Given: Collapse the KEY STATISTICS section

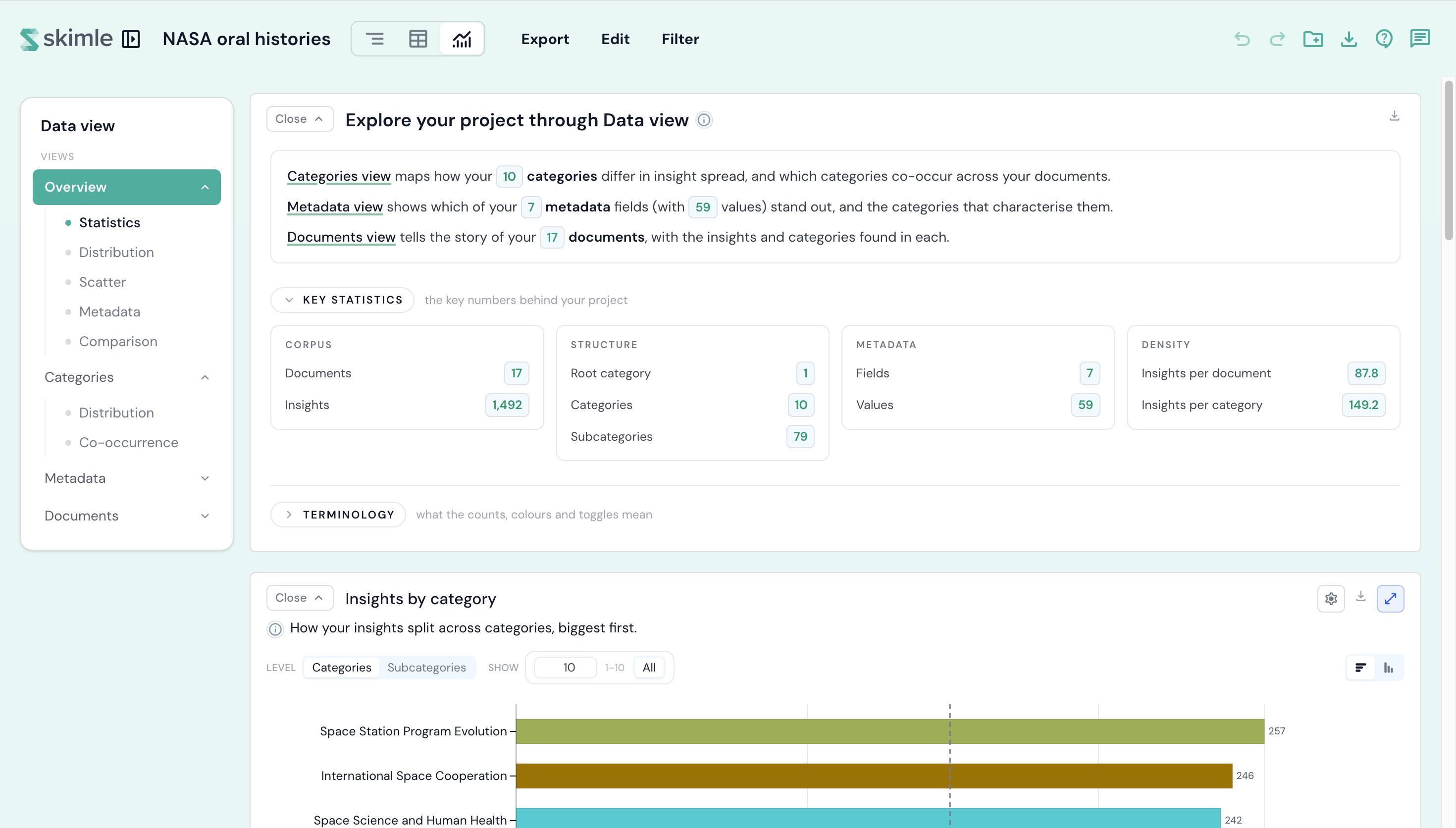Looking at the screenshot, I should tap(342, 300).
